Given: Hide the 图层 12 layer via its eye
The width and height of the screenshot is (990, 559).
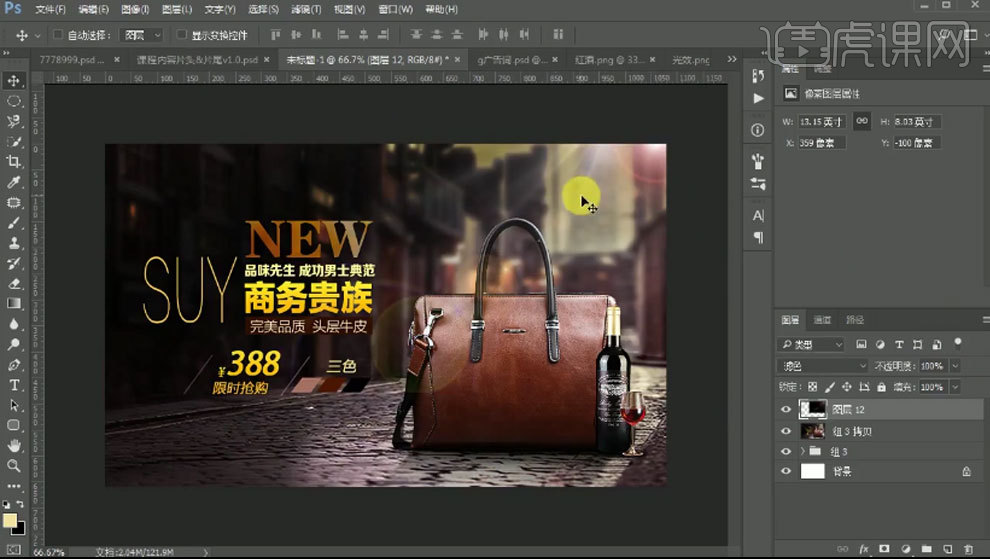Looking at the screenshot, I should [x=787, y=409].
